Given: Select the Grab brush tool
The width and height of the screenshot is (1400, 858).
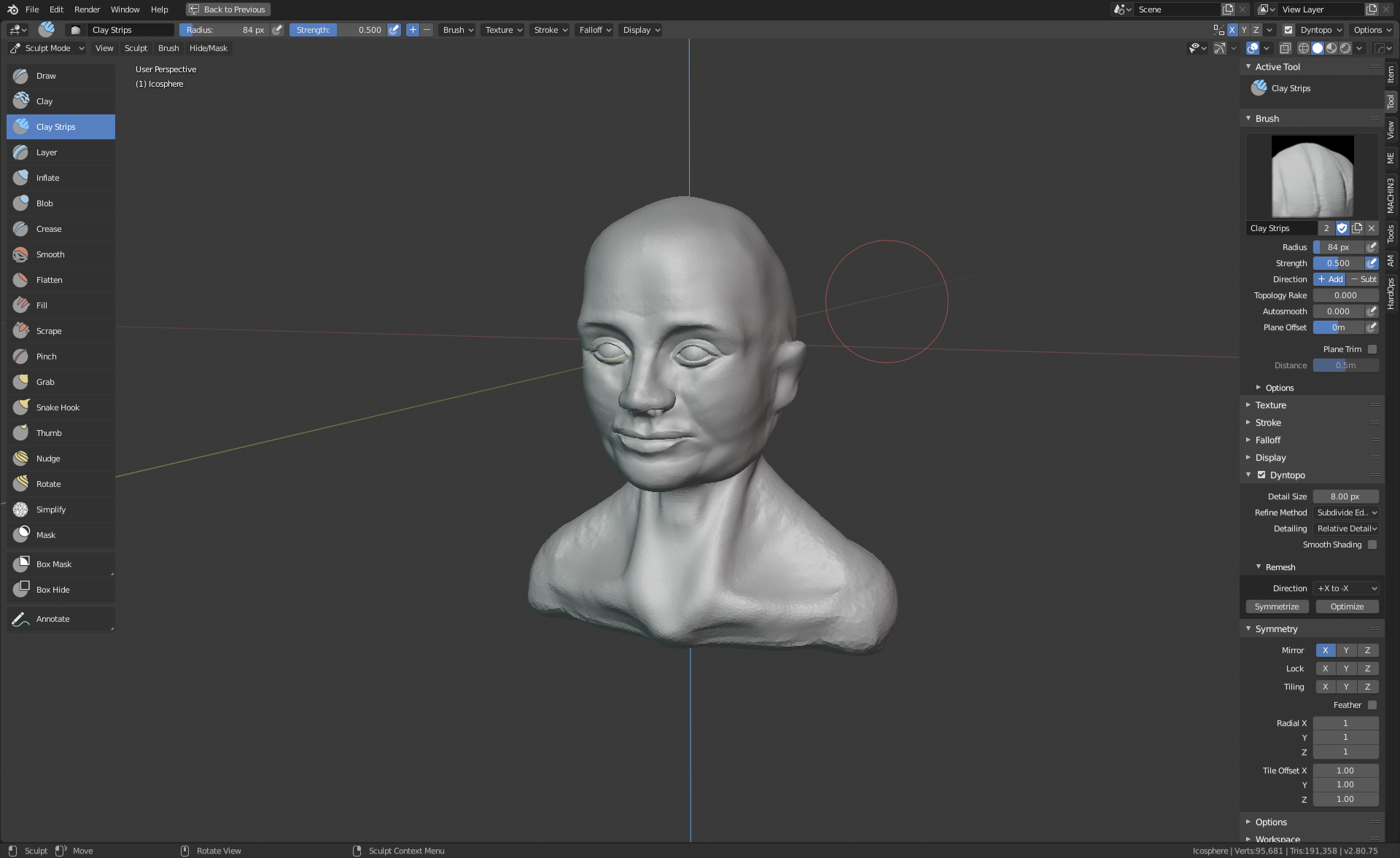Looking at the screenshot, I should (45, 382).
